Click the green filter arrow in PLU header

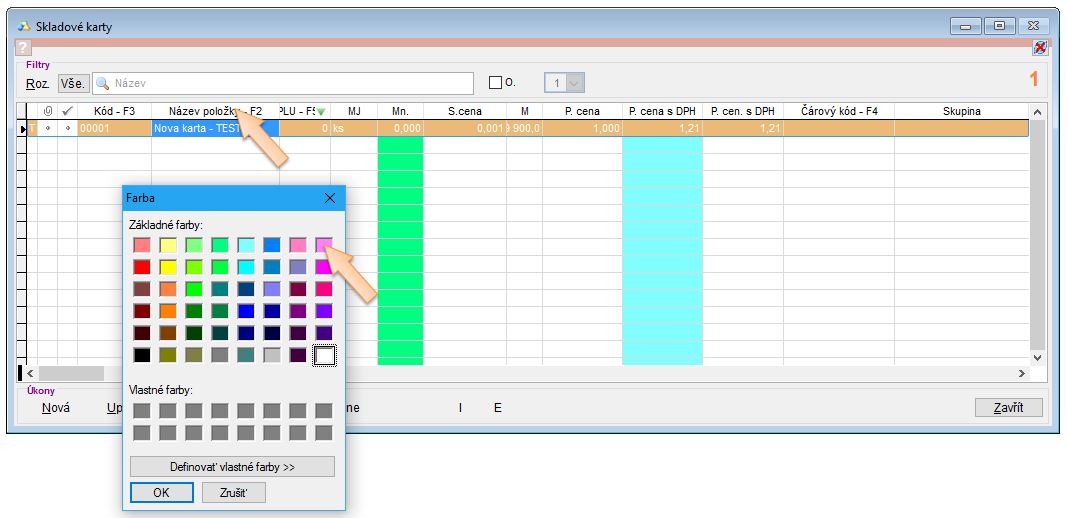[x=322, y=112]
